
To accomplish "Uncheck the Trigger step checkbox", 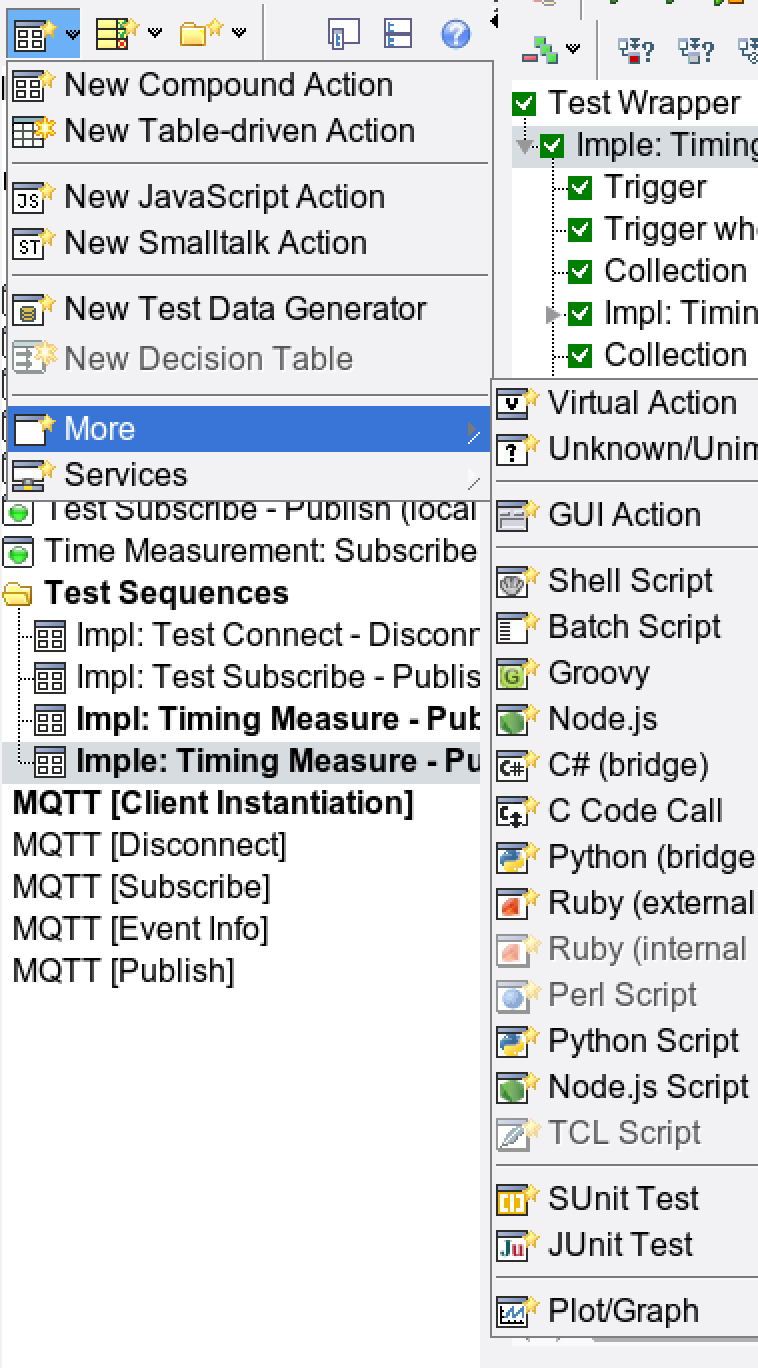I will point(580,188).
